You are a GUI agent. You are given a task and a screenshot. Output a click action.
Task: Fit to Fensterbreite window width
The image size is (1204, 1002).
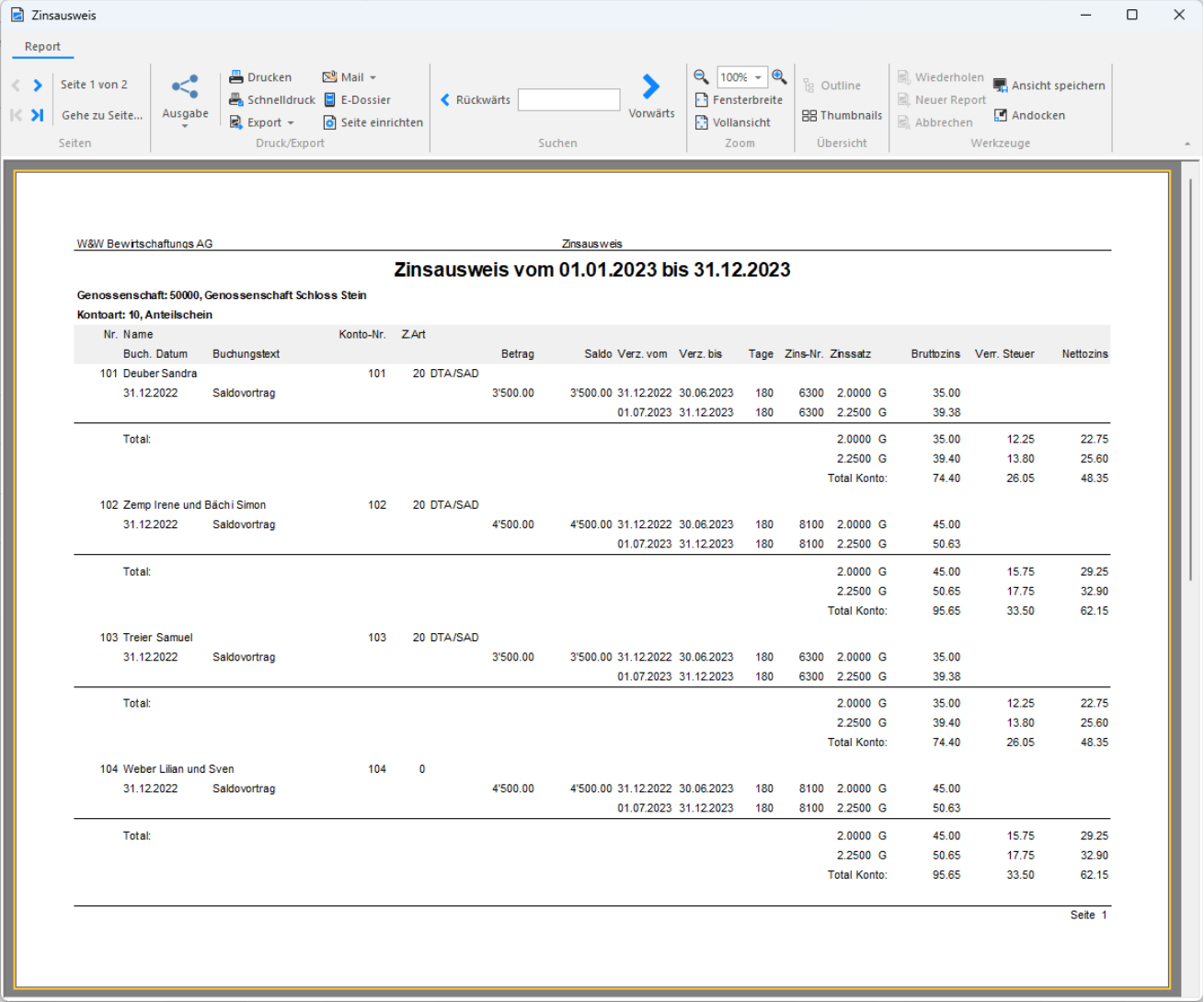(x=739, y=99)
